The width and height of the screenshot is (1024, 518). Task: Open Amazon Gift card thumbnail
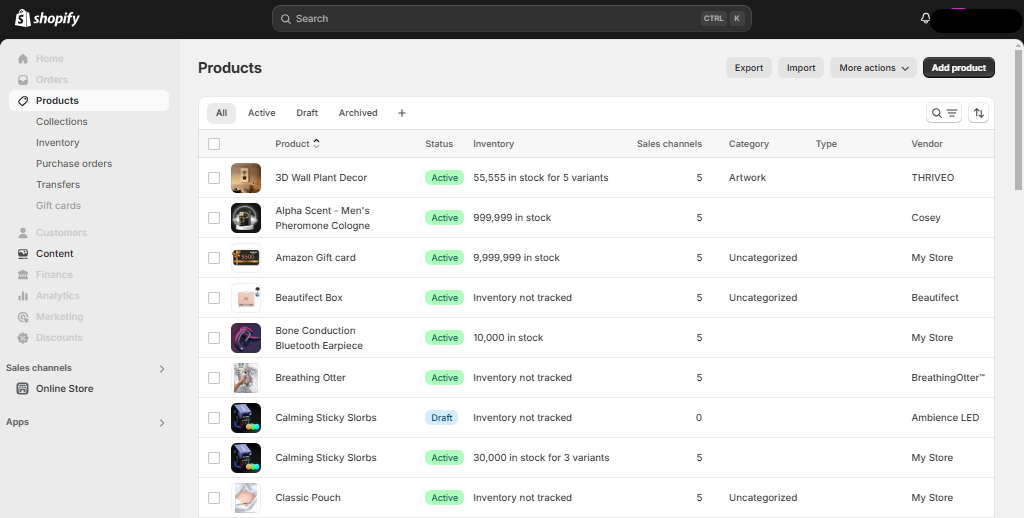coord(246,257)
